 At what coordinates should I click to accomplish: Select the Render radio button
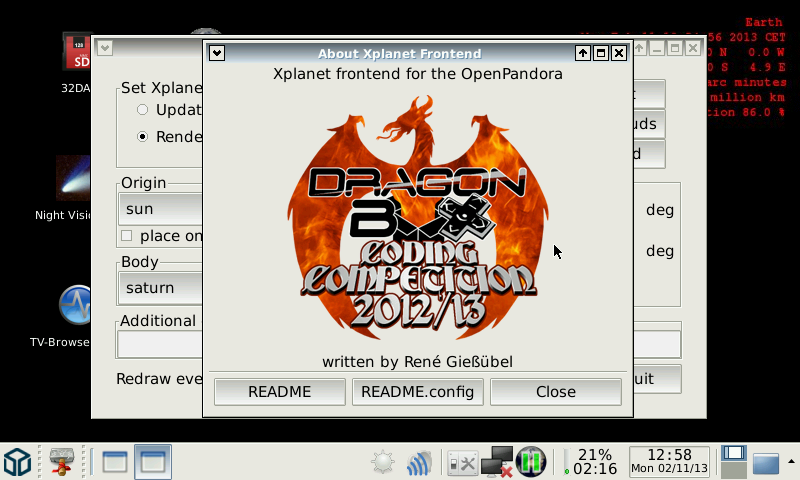[143, 136]
